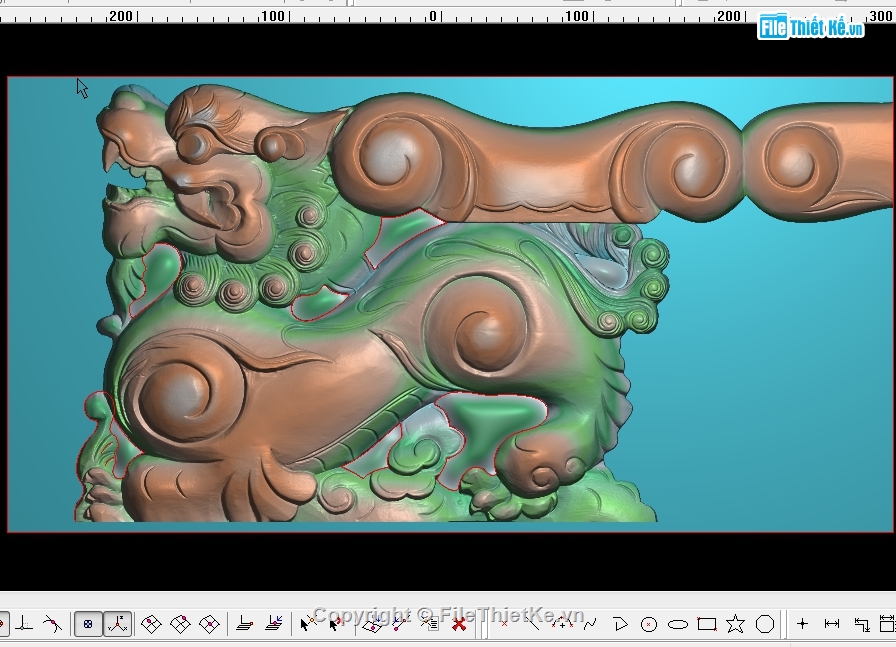Click the stepped double-arrow offset icon
Viewport: 896px width, 647px height.
point(861,624)
